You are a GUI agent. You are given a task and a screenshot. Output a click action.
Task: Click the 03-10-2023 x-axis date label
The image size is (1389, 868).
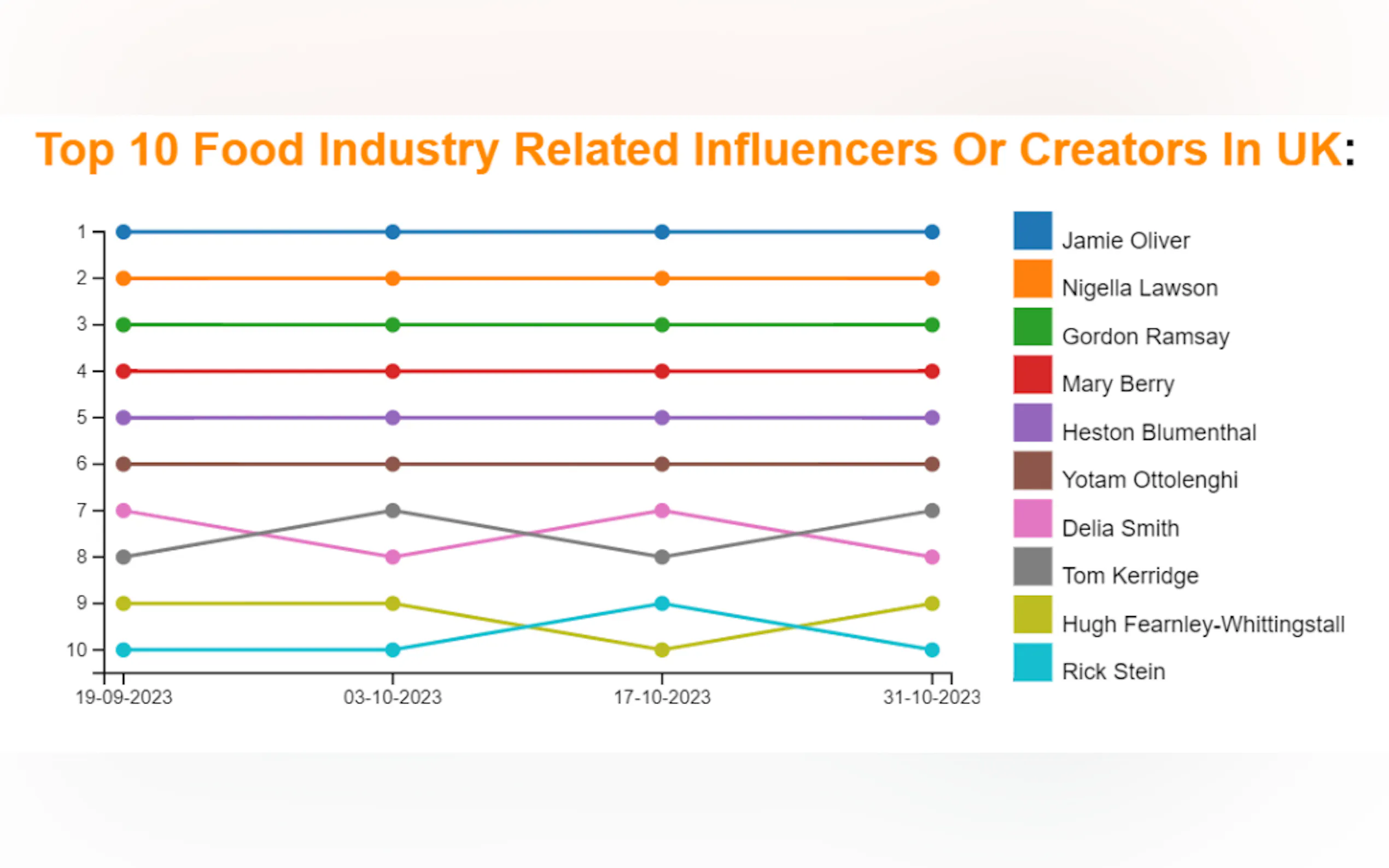click(x=393, y=697)
